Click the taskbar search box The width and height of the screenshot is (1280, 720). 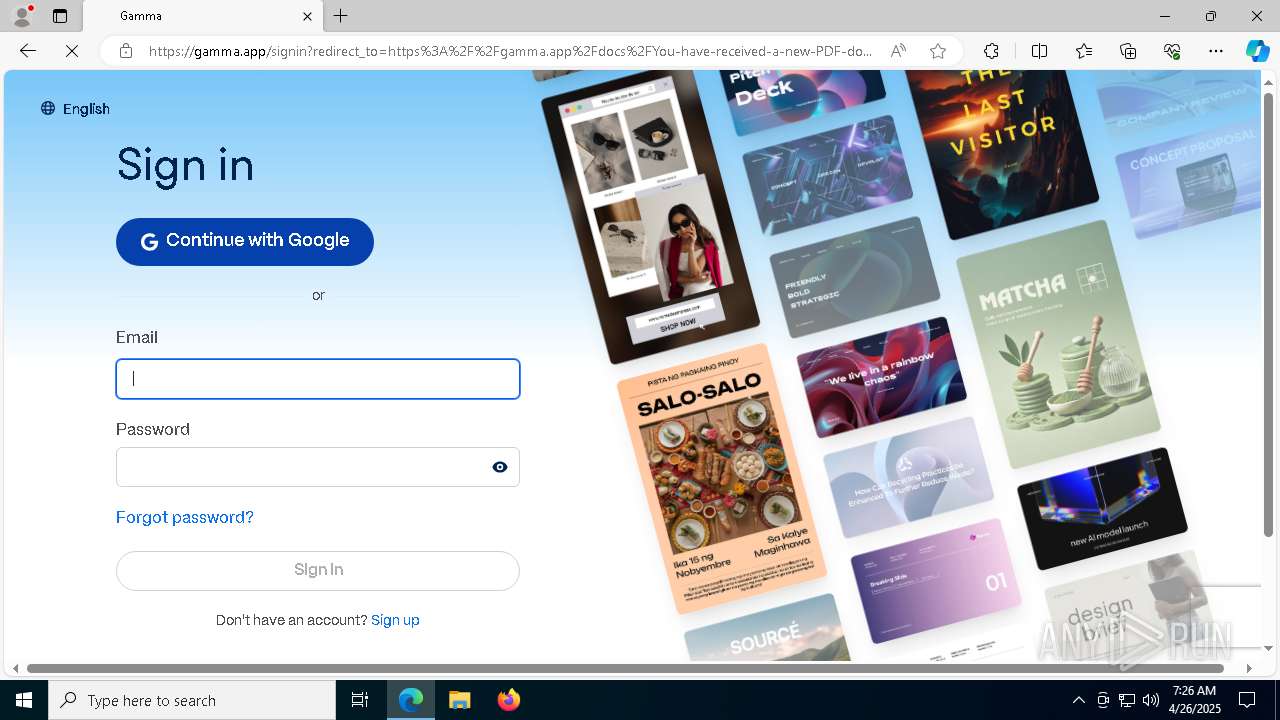(192, 700)
